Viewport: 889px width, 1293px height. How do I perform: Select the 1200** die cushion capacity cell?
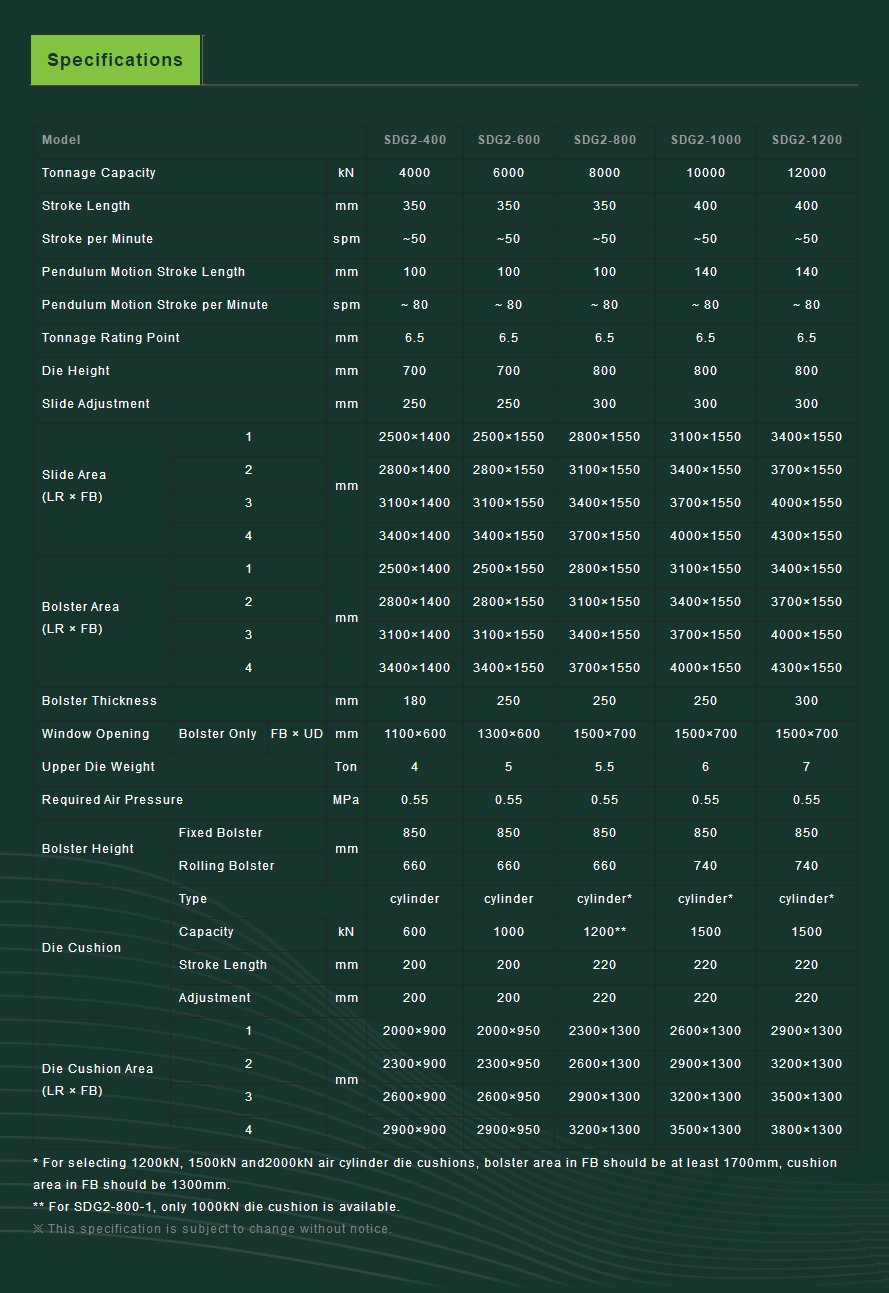(604, 932)
